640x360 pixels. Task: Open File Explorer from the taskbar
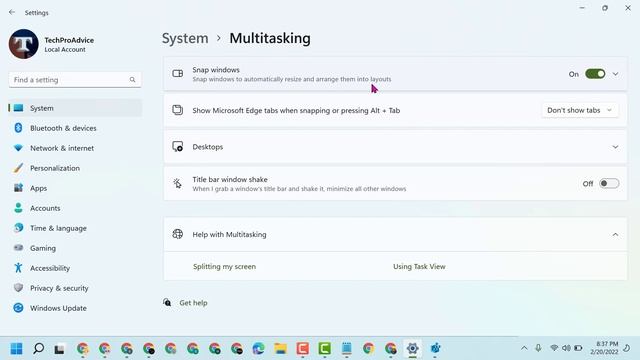[x=280, y=349]
